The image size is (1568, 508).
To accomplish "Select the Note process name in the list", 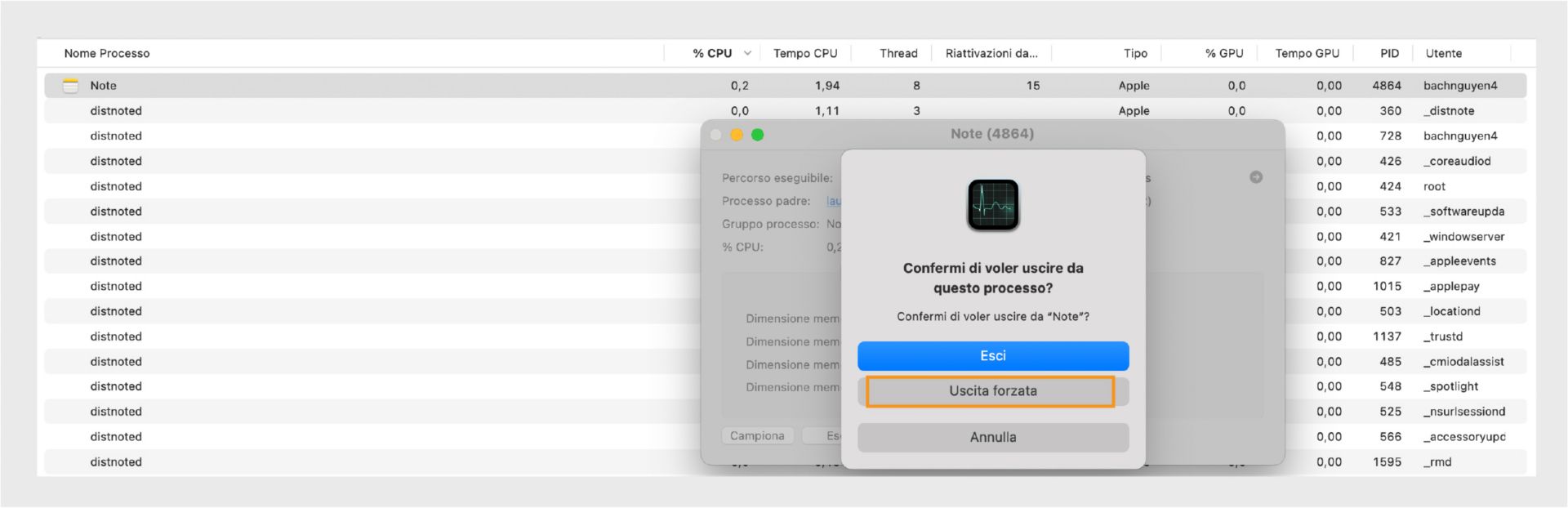I will click(103, 86).
